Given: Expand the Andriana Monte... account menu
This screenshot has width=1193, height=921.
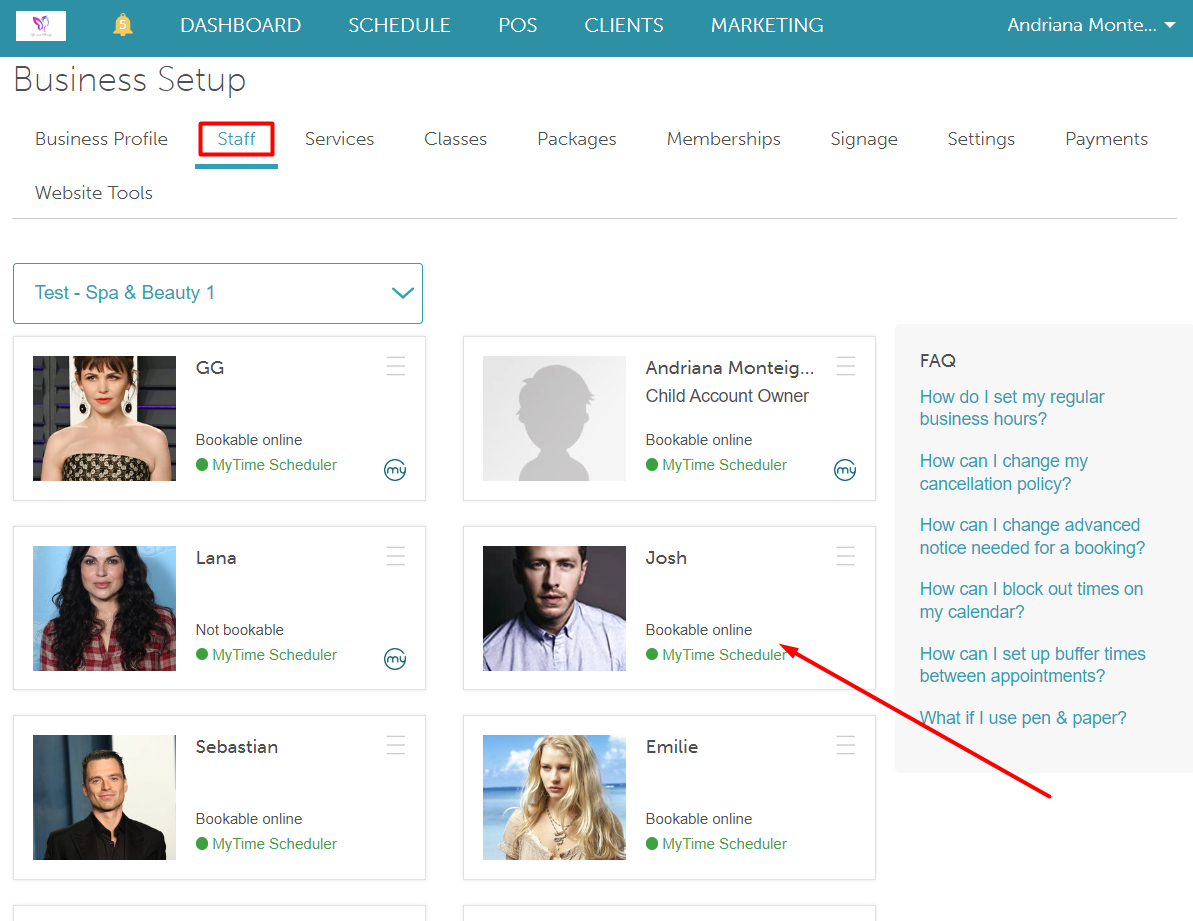Looking at the screenshot, I should [1091, 25].
